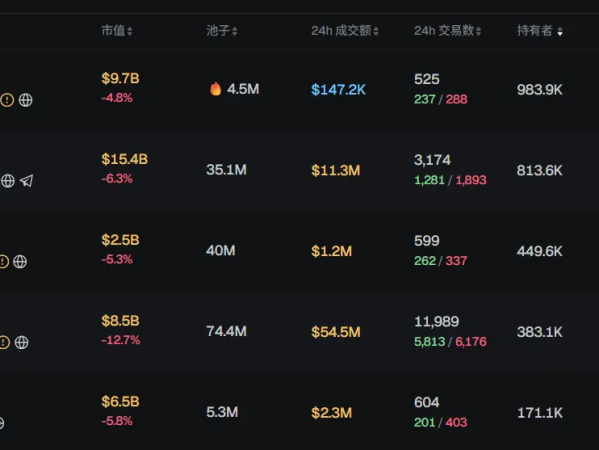This screenshot has height=450, width=599.
Task: Click the $54.5M volume value
Action: tap(336, 332)
